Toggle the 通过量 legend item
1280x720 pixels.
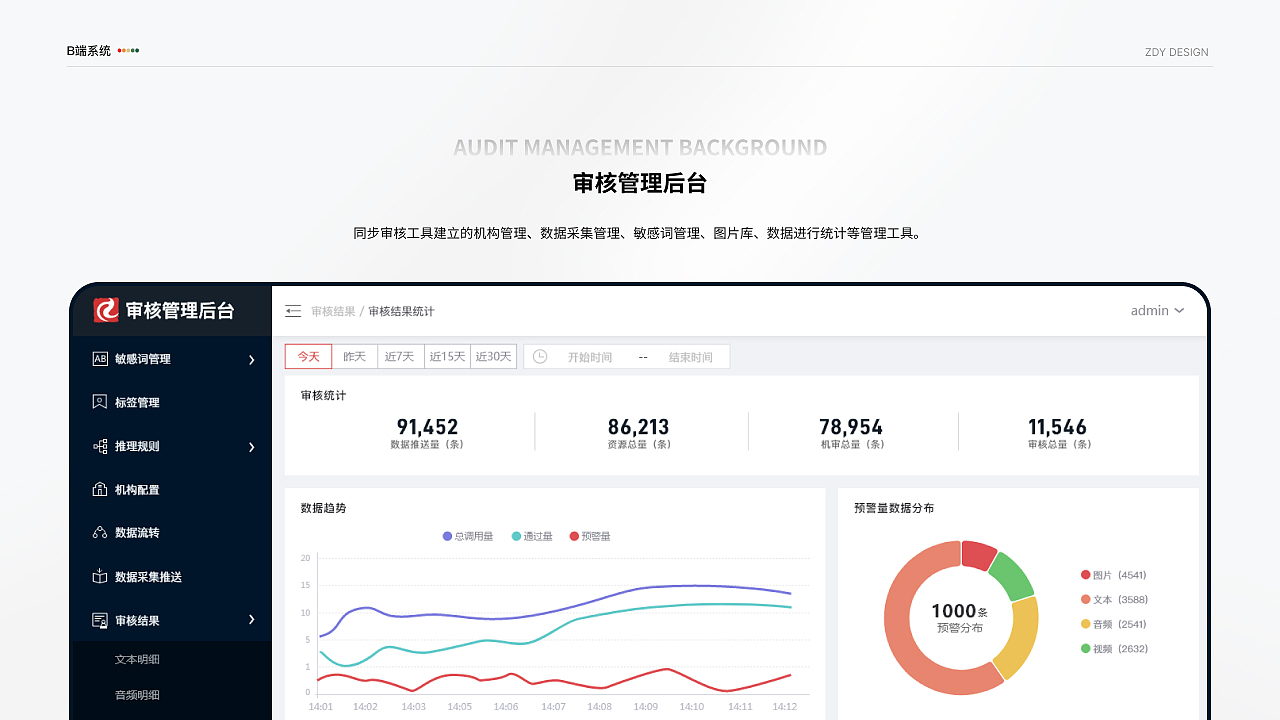(x=531, y=536)
